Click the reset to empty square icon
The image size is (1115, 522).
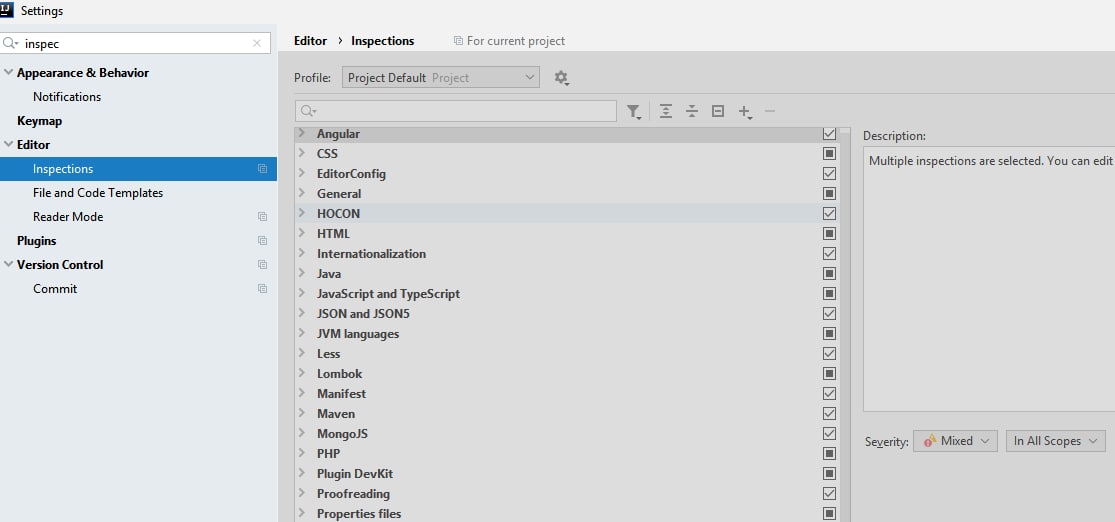tap(718, 111)
